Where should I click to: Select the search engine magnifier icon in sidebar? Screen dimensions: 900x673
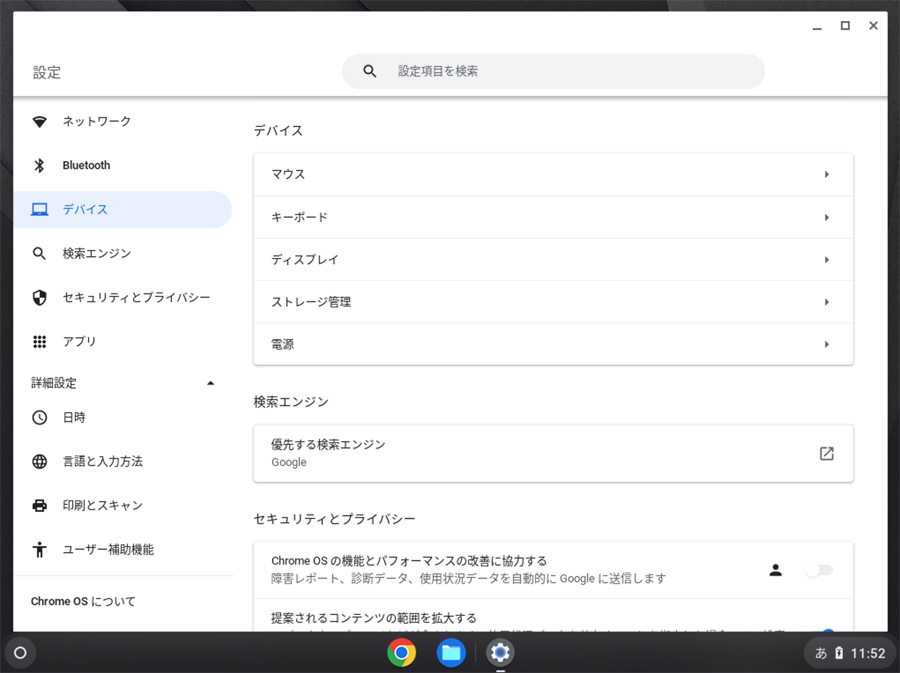[40, 254]
